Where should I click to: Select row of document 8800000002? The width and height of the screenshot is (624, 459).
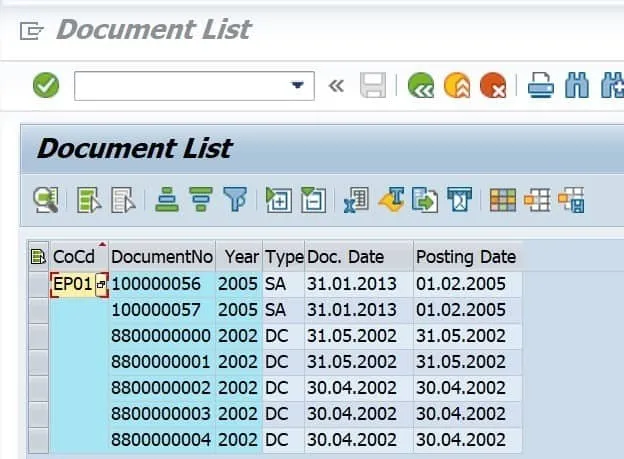(x=39, y=388)
